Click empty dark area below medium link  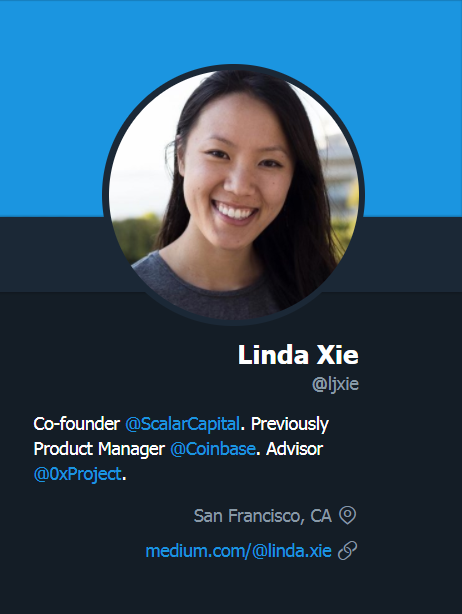231,589
